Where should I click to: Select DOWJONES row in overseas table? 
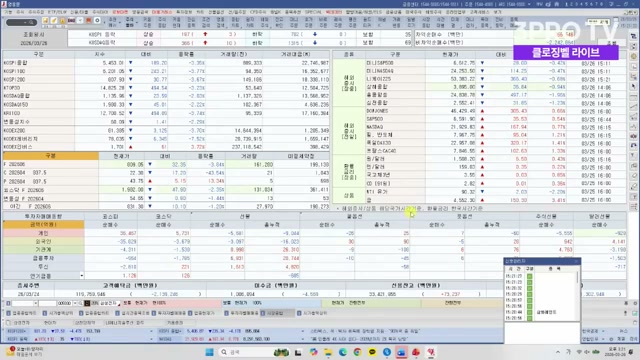(x=496, y=111)
